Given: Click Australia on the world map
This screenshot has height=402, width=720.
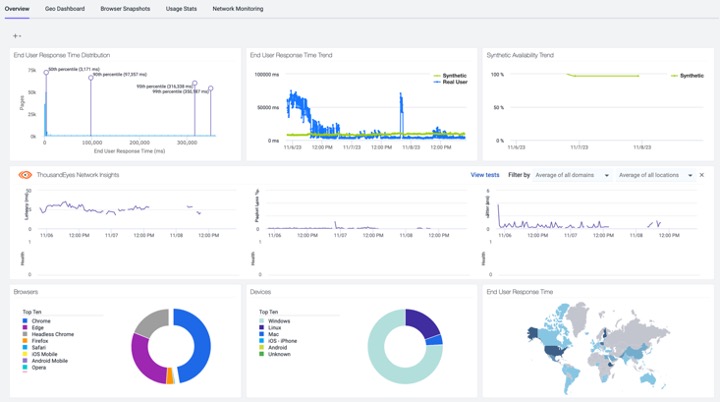Looking at the screenshot, I should (x=648, y=379).
